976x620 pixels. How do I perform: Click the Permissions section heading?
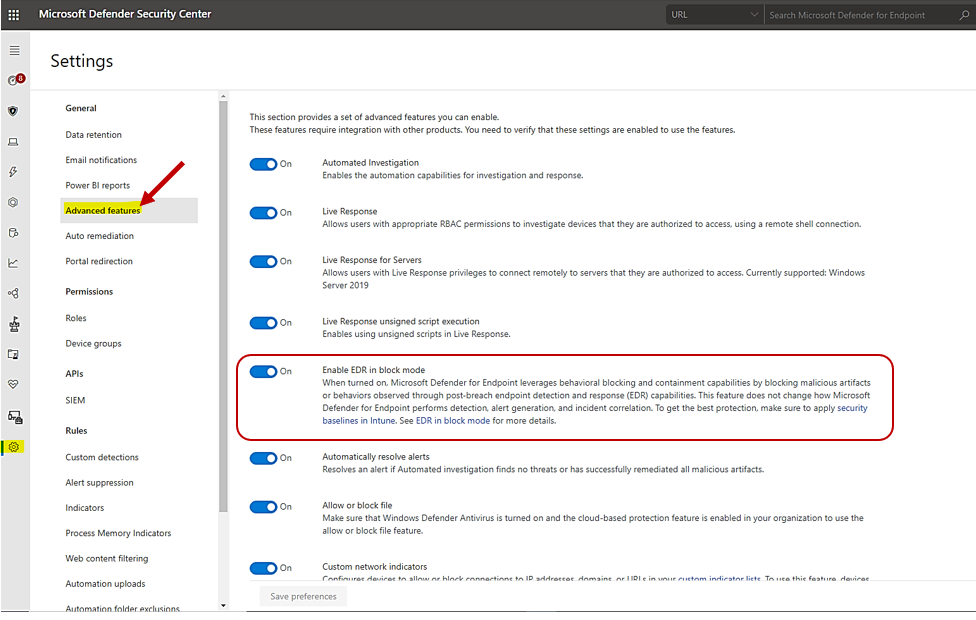[x=89, y=291]
